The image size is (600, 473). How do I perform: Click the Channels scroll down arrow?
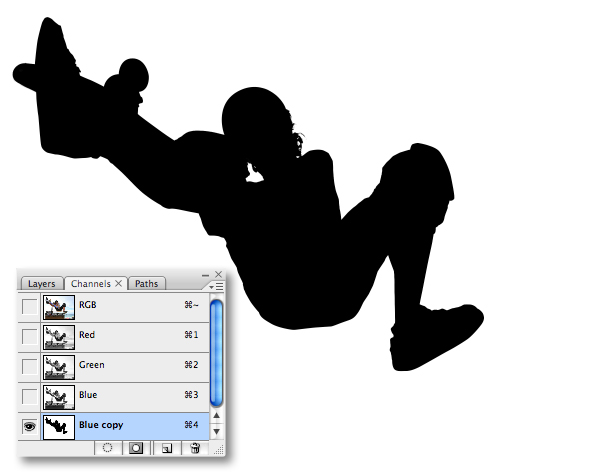(x=216, y=432)
